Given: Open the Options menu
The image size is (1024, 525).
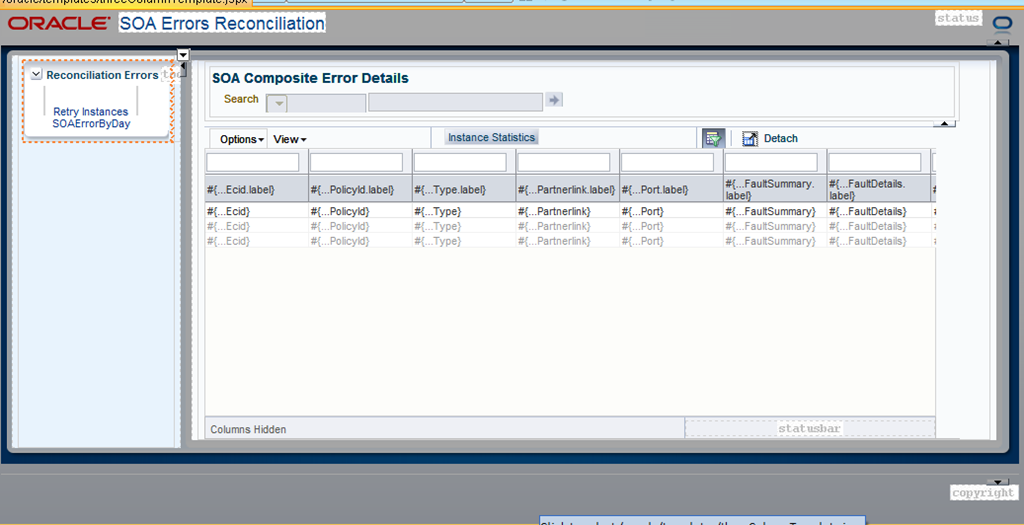Looking at the screenshot, I should pyautogui.click(x=242, y=139).
